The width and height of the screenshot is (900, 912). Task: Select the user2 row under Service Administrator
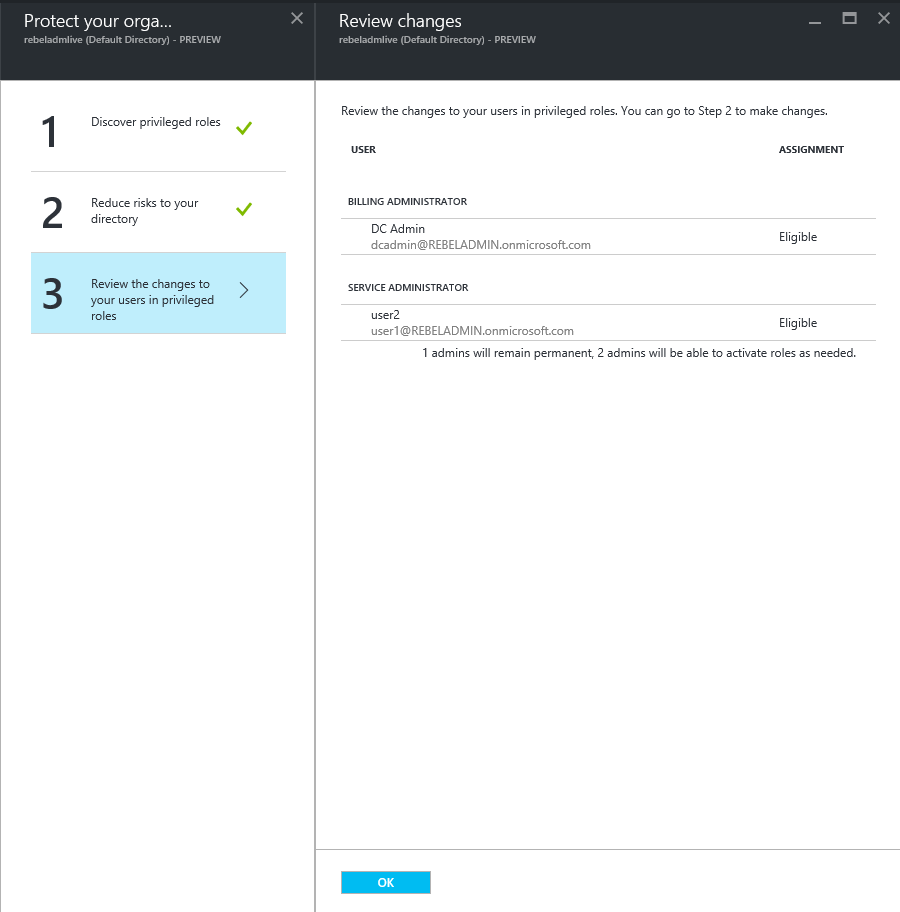[608, 323]
